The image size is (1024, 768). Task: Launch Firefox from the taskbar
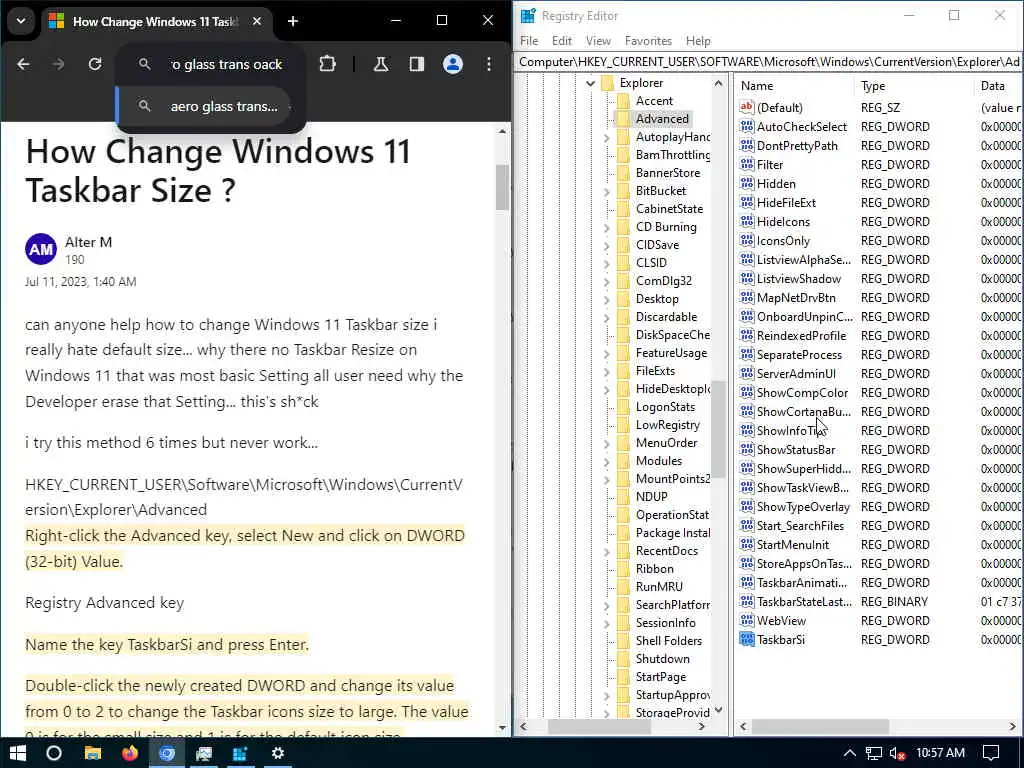coord(130,753)
